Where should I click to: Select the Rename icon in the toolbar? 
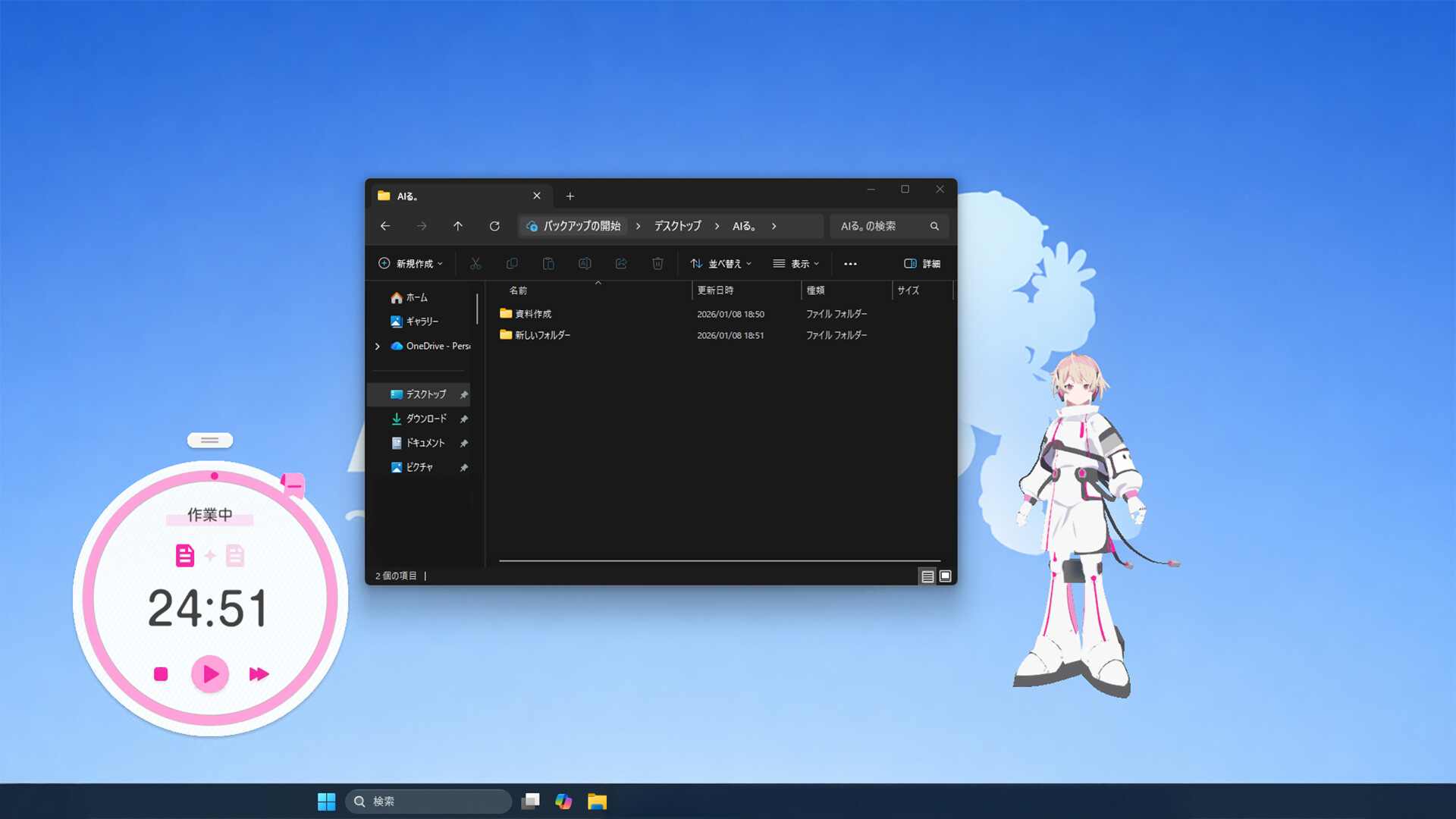585,263
